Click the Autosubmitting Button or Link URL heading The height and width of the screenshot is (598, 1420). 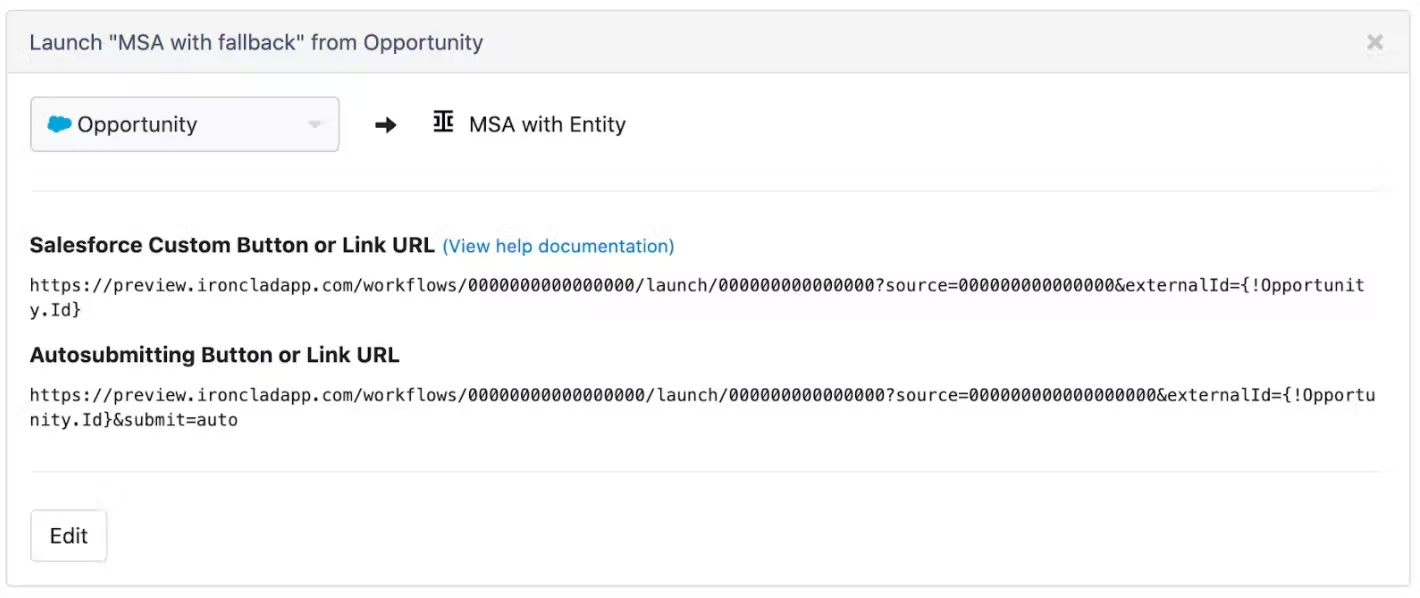click(x=214, y=355)
